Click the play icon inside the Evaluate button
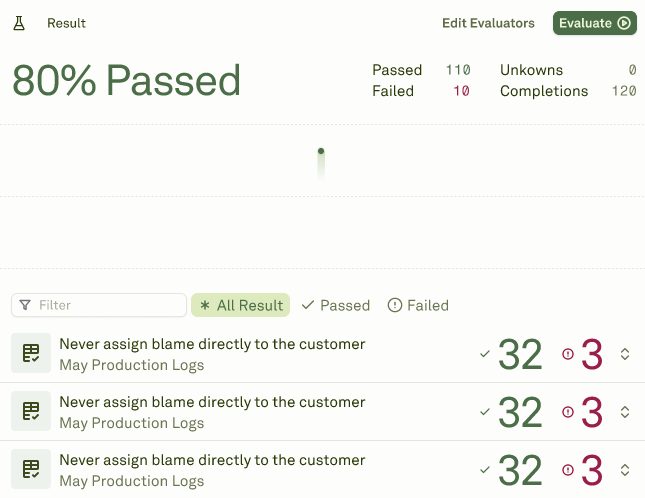The image size is (645, 498). click(x=624, y=23)
